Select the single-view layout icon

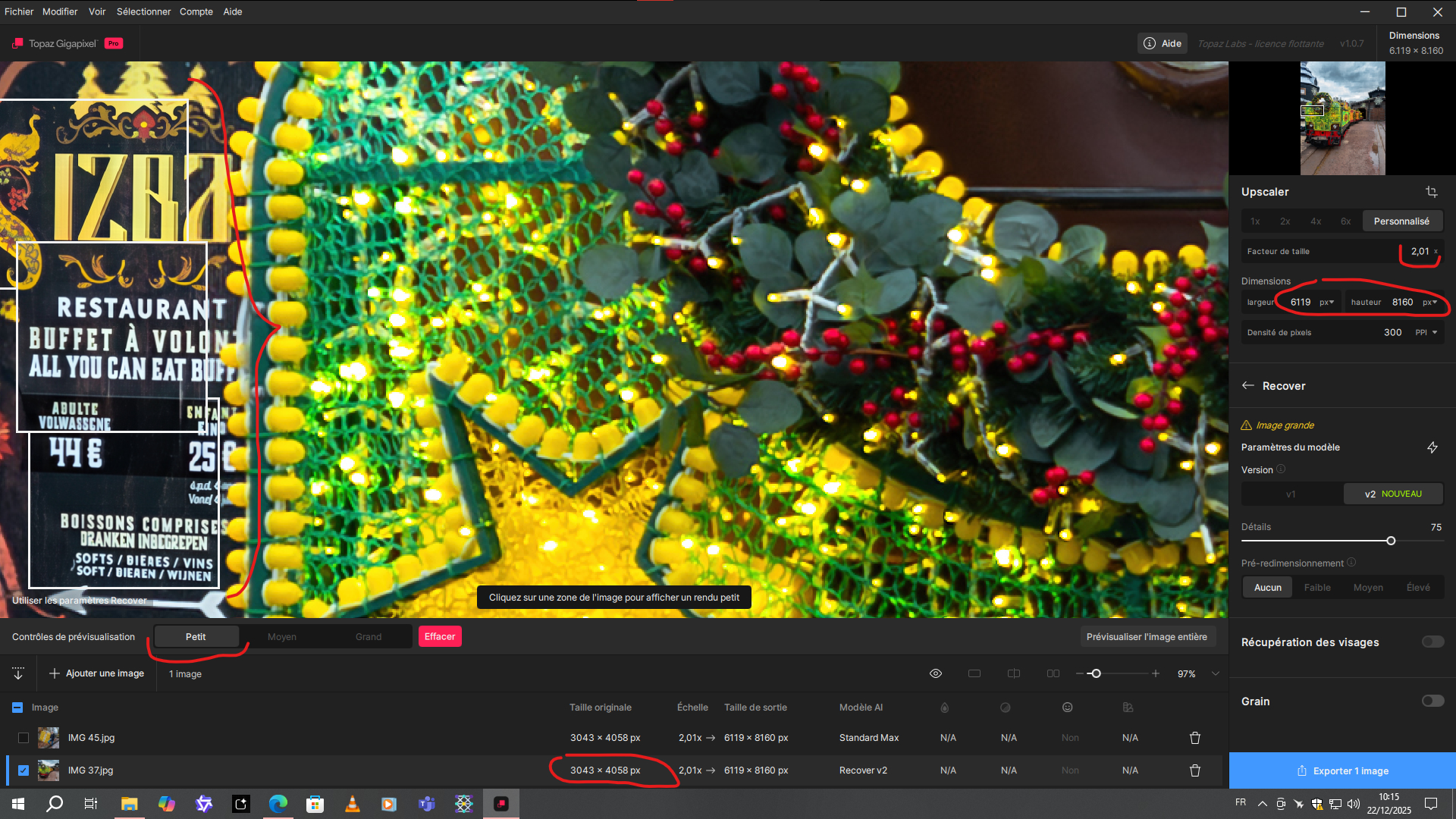pyautogui.click(x=974, y=673)
